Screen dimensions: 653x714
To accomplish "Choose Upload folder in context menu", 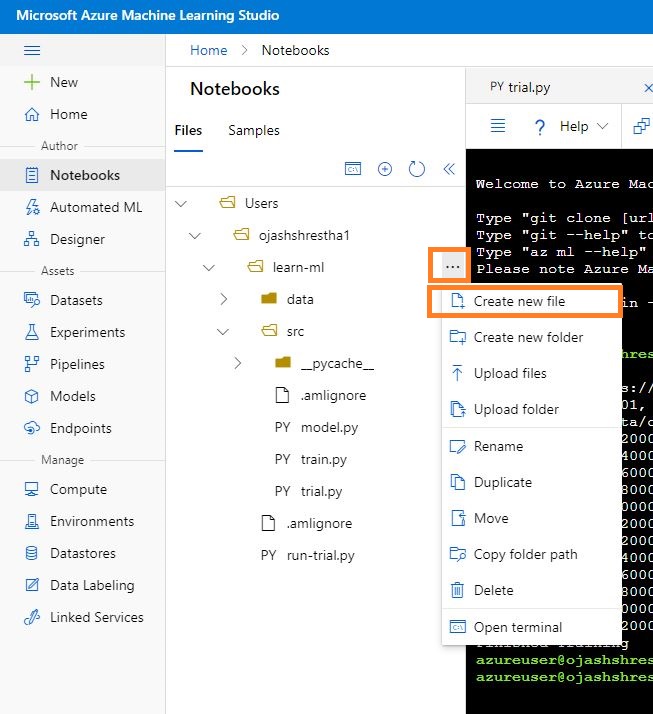I will point(531,409).
